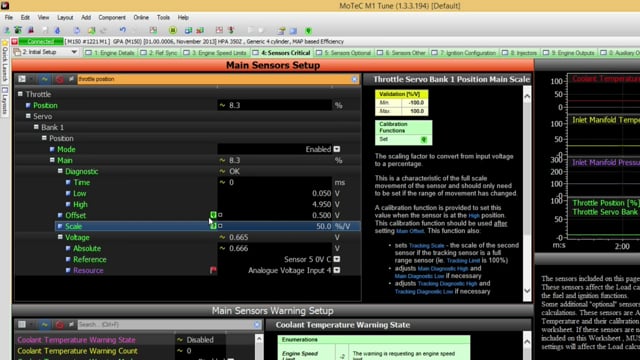This screenshot has width=640, height=360.
Task: Open the Reference Sensor 5V dropdown
Action: (x=337, y=259)
